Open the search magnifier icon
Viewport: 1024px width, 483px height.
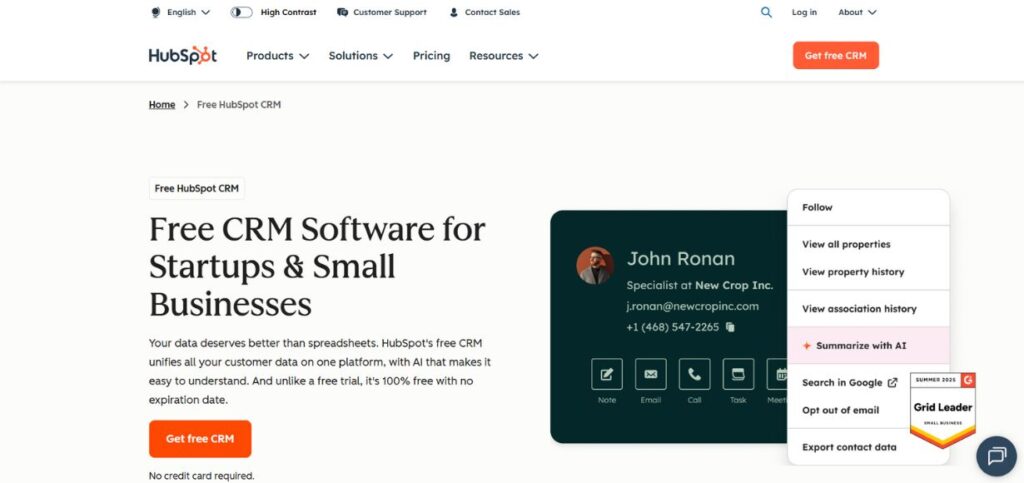point(766,12)
